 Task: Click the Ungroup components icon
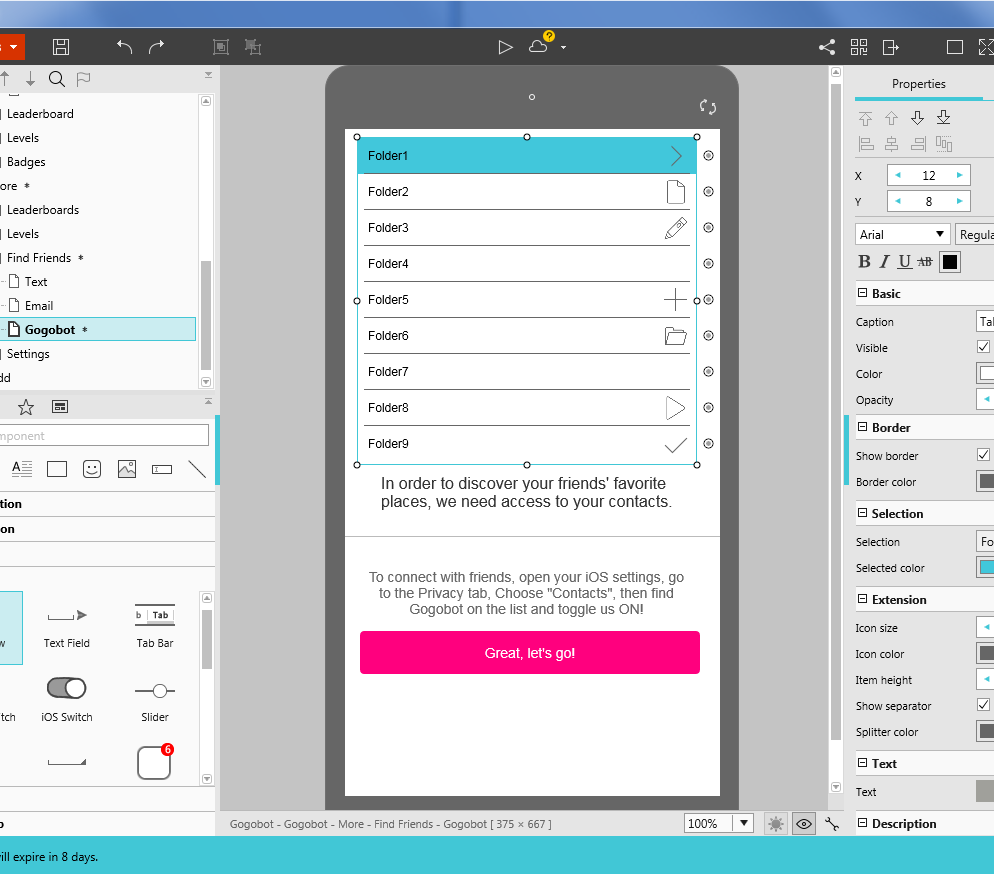click(x=253, y=47)
